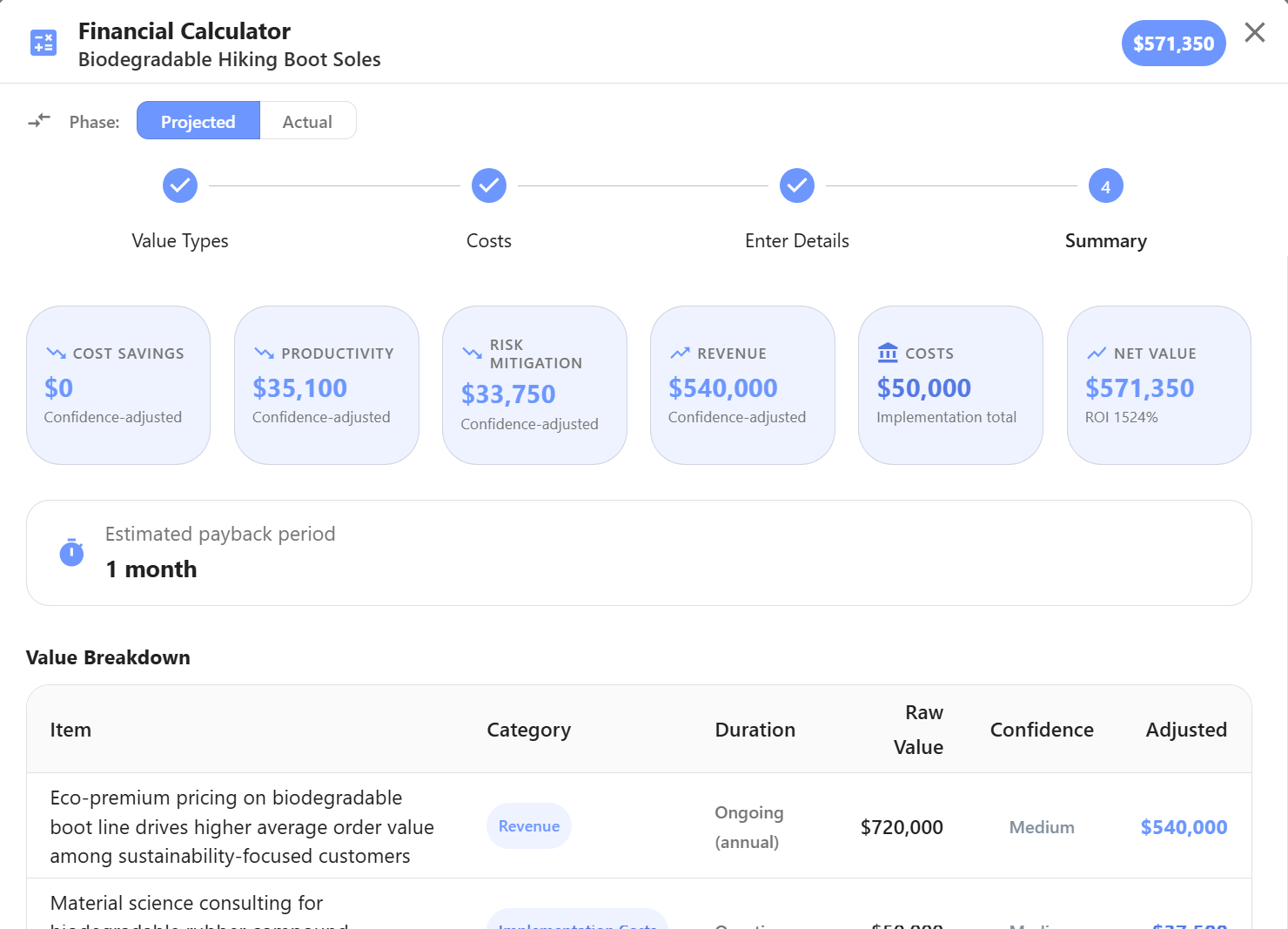Select the Summary step number 4
This screenshot has width=1288, height=929.
pos(1106,185)
